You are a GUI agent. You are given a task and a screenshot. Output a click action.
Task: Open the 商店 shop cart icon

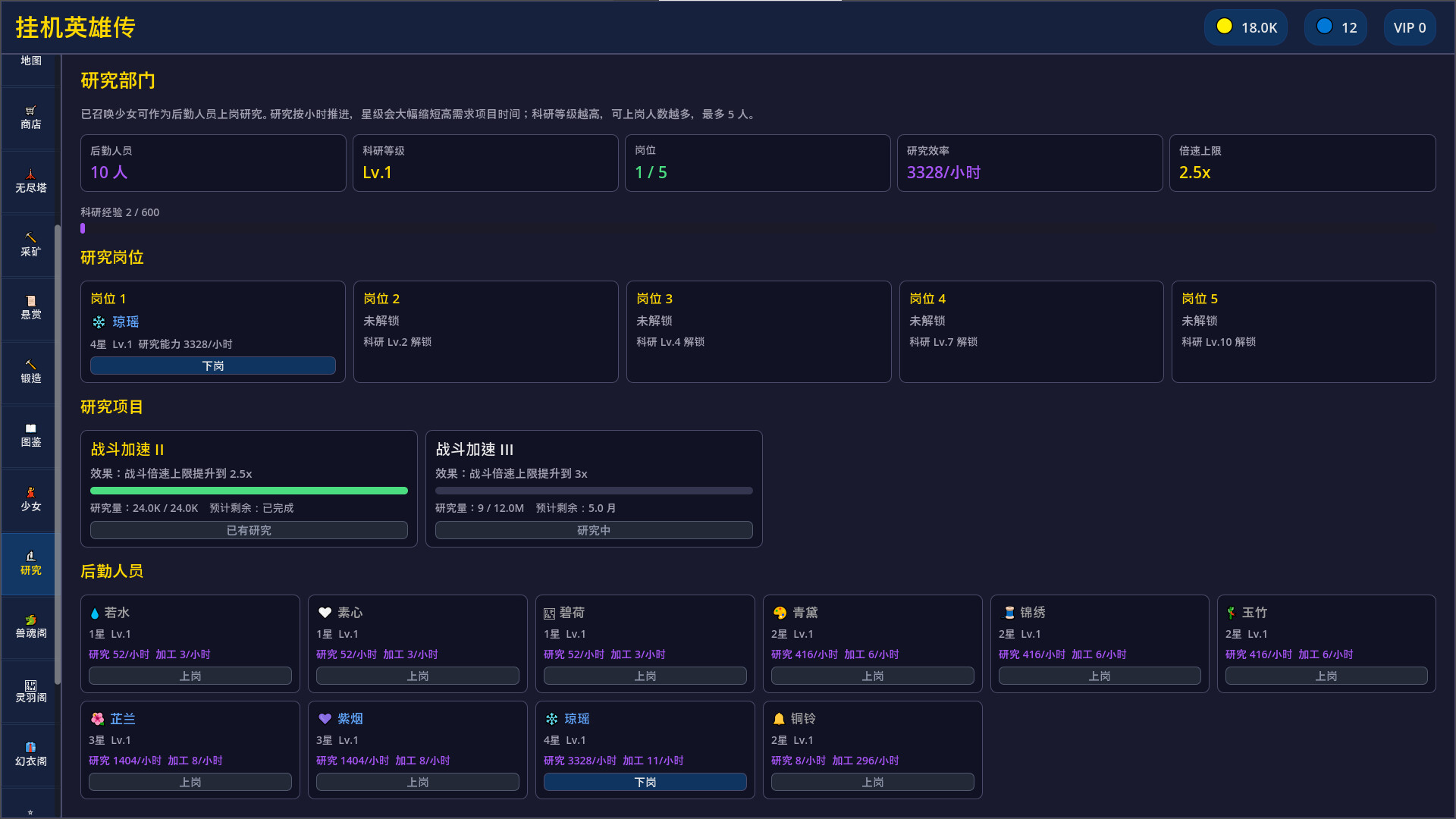30,111
